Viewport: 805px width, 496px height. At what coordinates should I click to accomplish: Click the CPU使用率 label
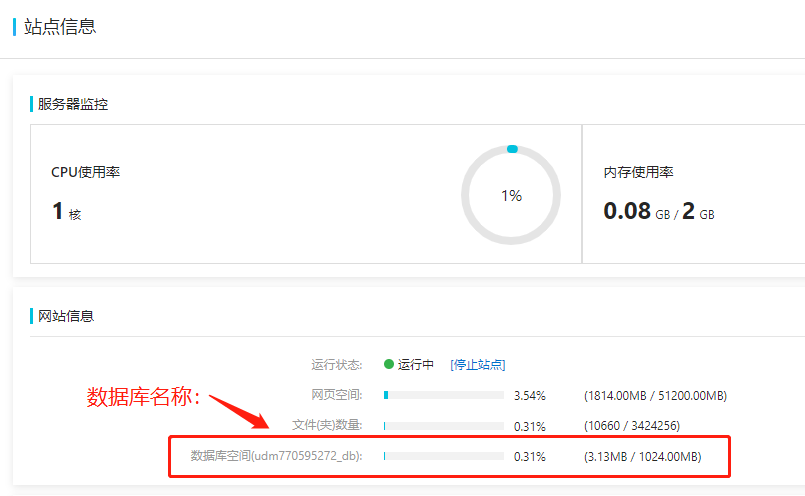(x=85, y=172)
